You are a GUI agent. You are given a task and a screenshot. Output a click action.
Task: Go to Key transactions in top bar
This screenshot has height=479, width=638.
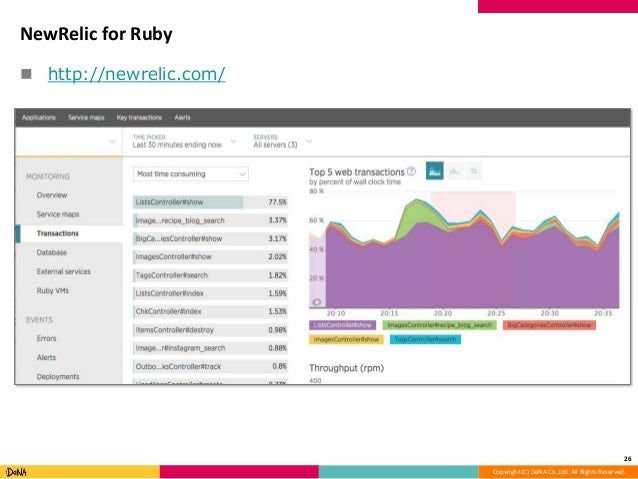point(139,118)
